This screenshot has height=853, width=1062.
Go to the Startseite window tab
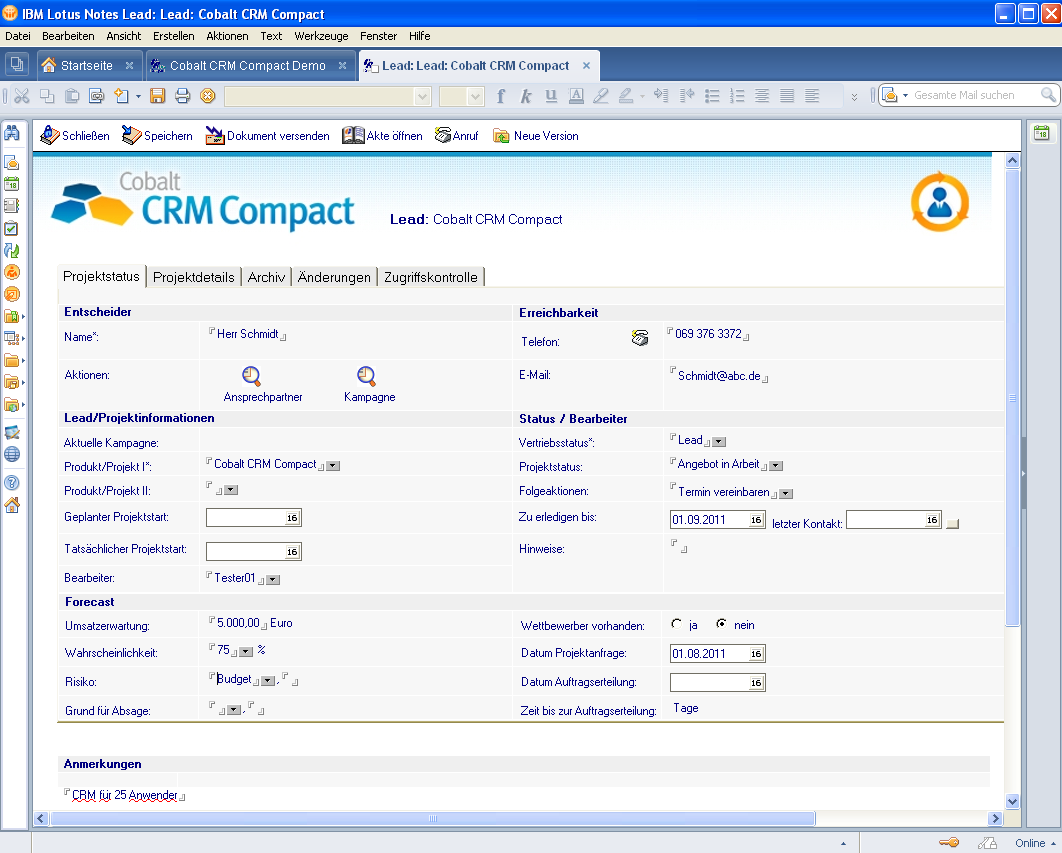pyautogui.click(x=87, y=66)
